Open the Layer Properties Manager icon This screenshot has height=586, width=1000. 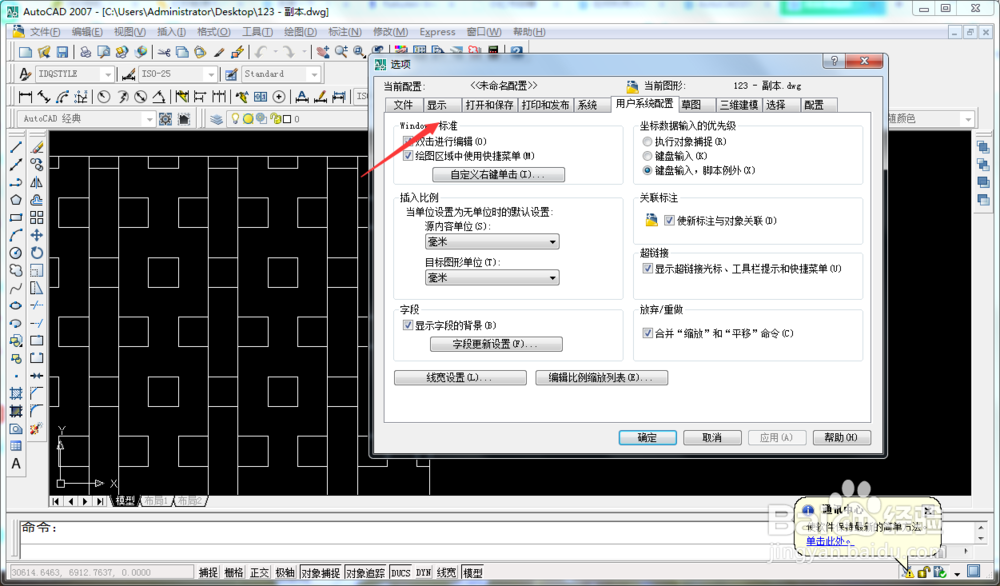pos(216,119)
